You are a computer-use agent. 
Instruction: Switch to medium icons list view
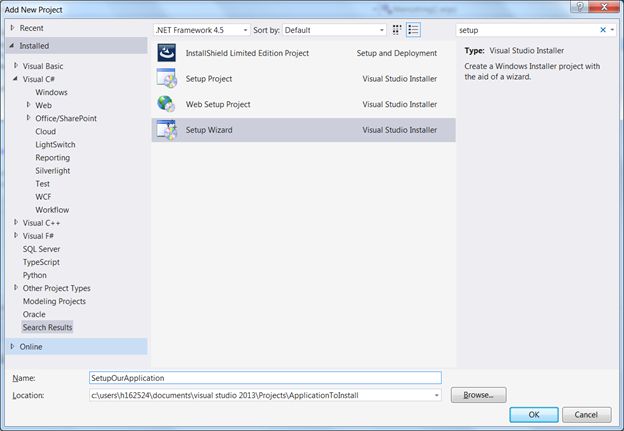(413, 30)
